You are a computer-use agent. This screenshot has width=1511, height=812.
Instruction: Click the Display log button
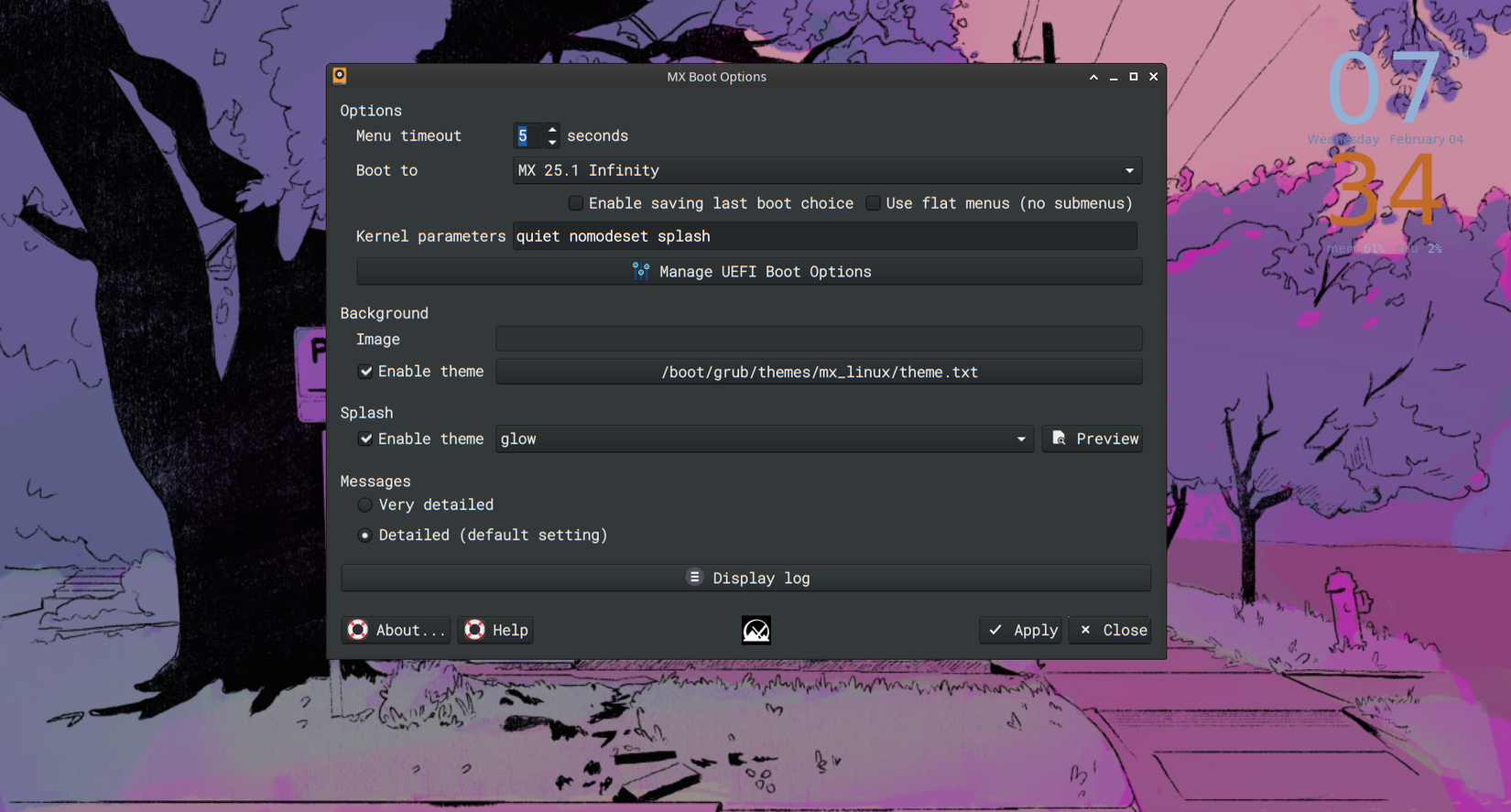tap(745, 578)
